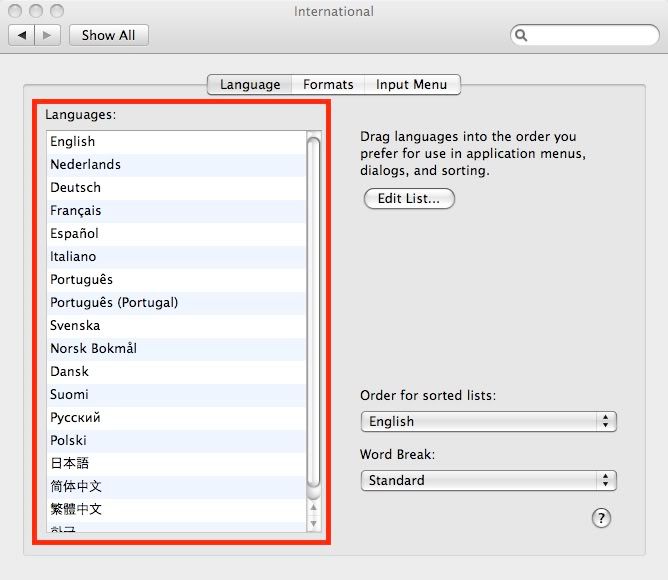Select English in the languages list

[x=73, y=141]
